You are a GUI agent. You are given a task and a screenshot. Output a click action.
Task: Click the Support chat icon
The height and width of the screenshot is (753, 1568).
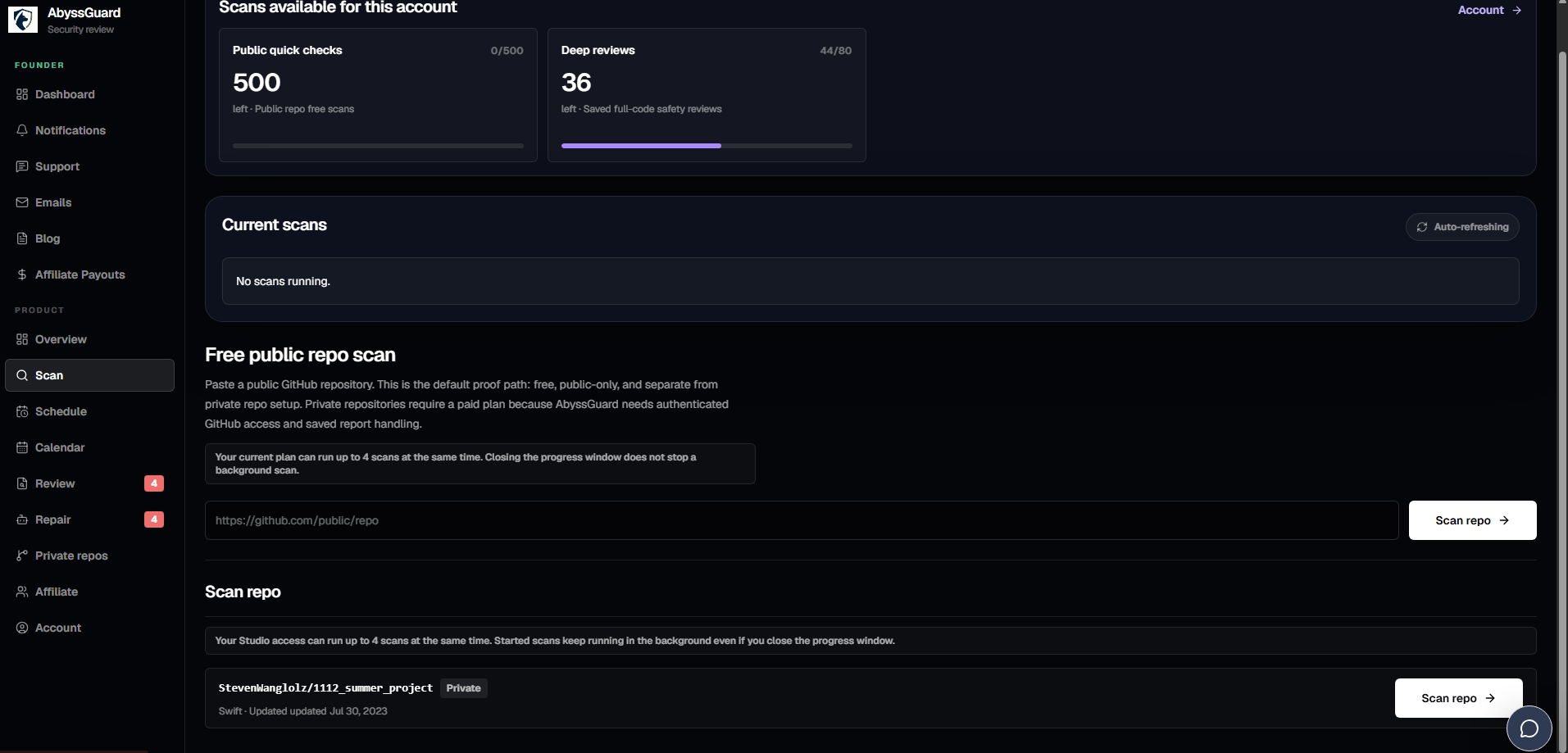pyautogui.click(x=22, y=166)
